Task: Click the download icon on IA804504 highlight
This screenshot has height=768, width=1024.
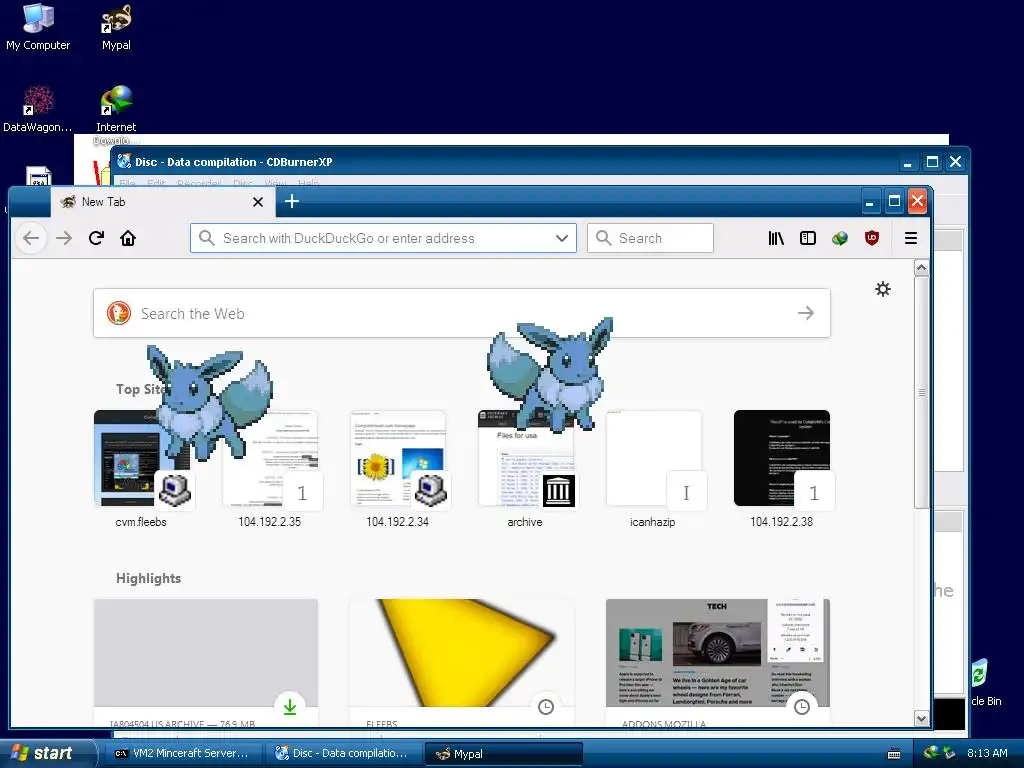Action: [290, 707]
